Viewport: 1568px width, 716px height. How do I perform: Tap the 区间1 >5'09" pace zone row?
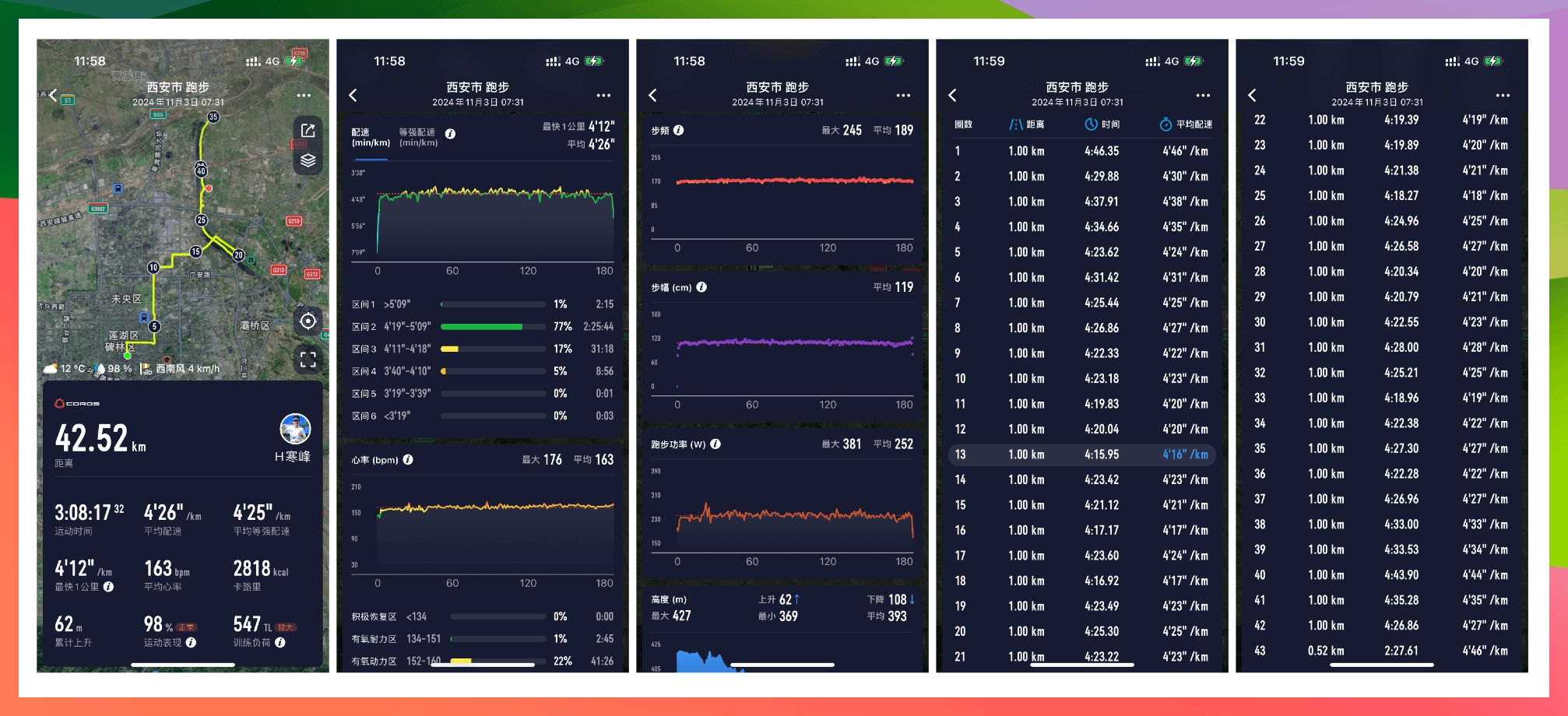click(483, 304)
